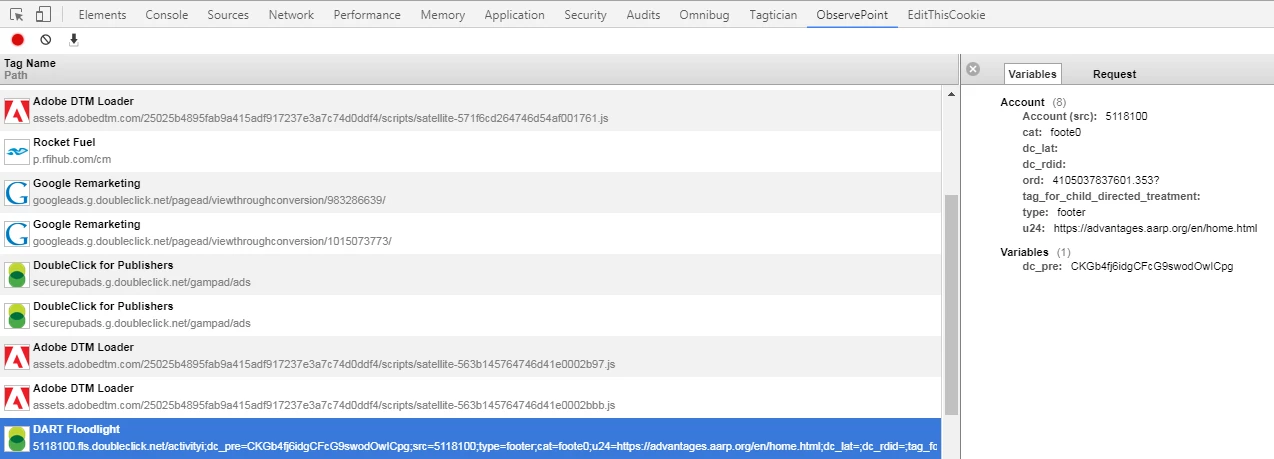Image resolution: width=1274 pixels, height=459 pixels.
Task: Click the dc_rdid variable label
Action: 1044,164
